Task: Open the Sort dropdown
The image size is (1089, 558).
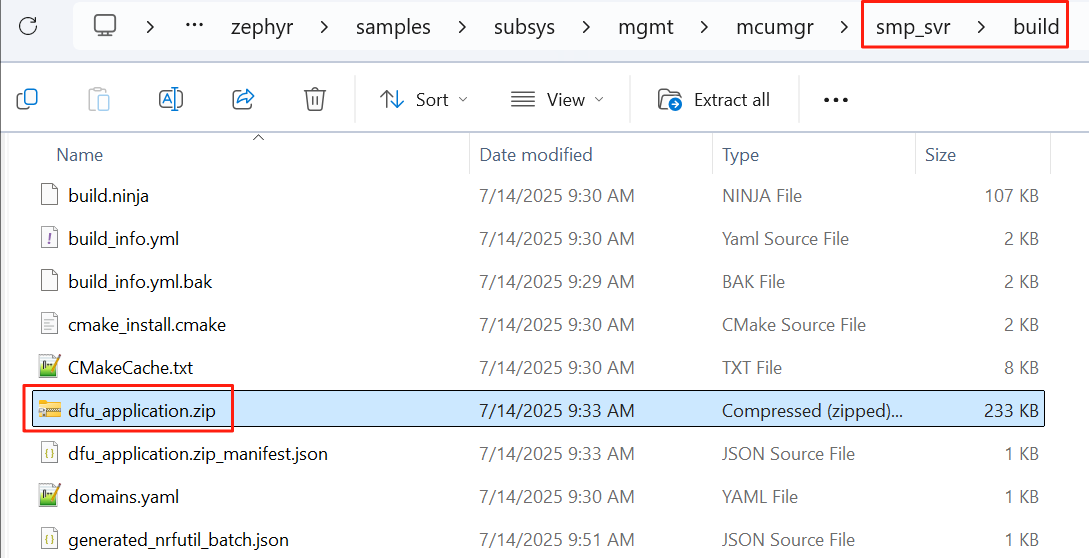Action: coord(424,99)
